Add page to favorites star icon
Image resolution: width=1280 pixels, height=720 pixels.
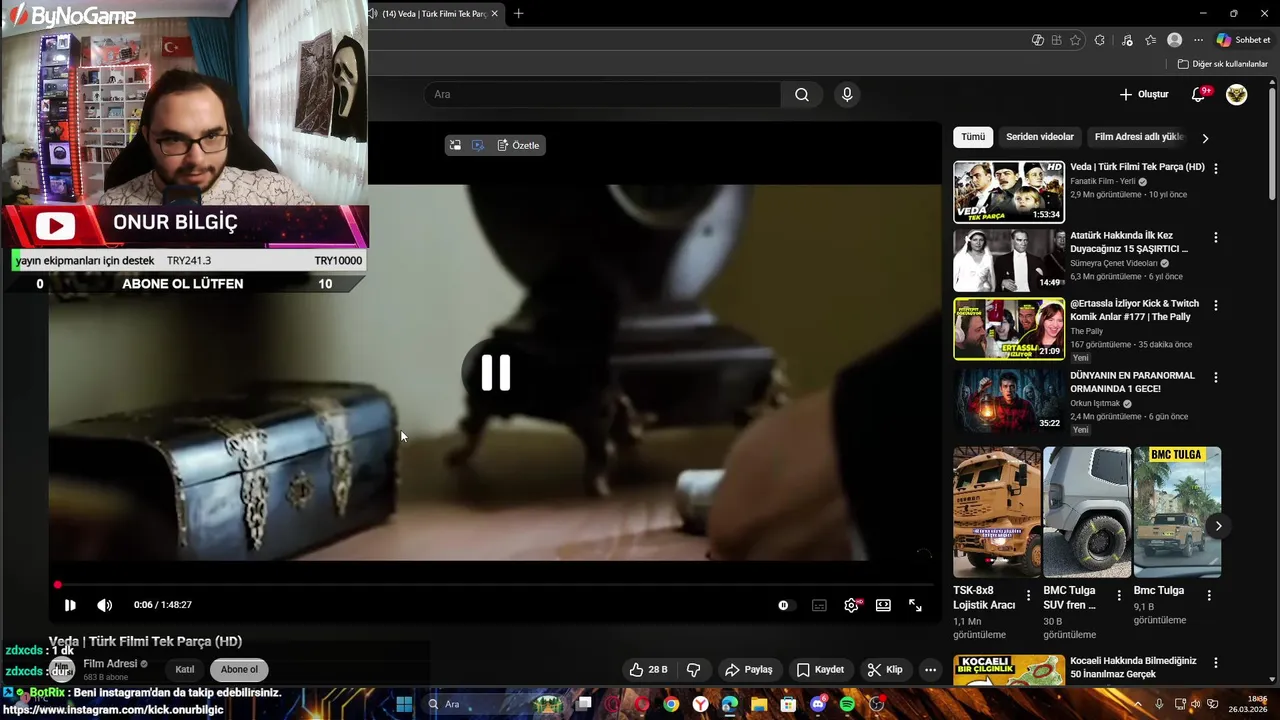pos(1076,40)
